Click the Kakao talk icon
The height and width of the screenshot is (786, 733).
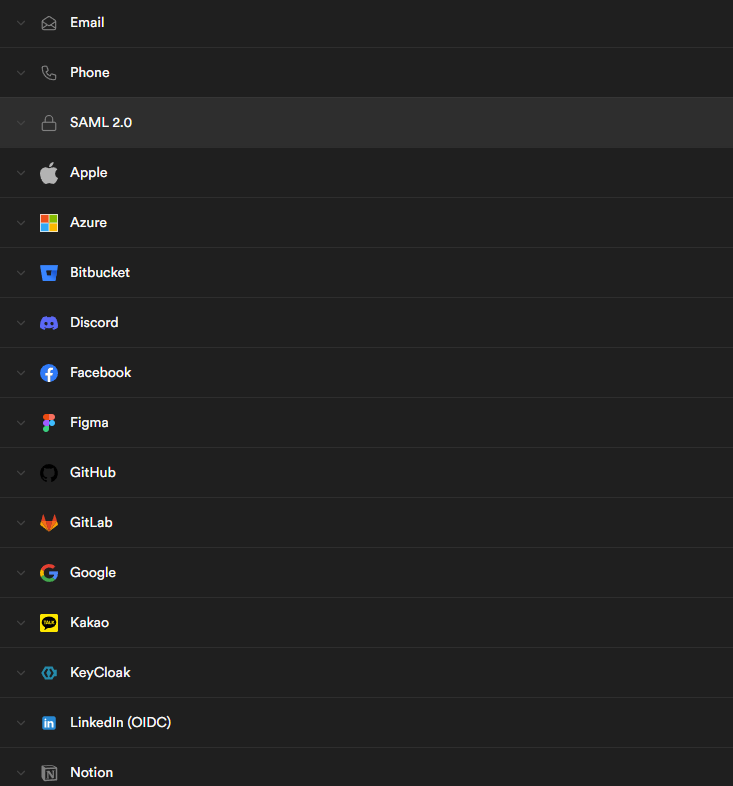point(49,623)
